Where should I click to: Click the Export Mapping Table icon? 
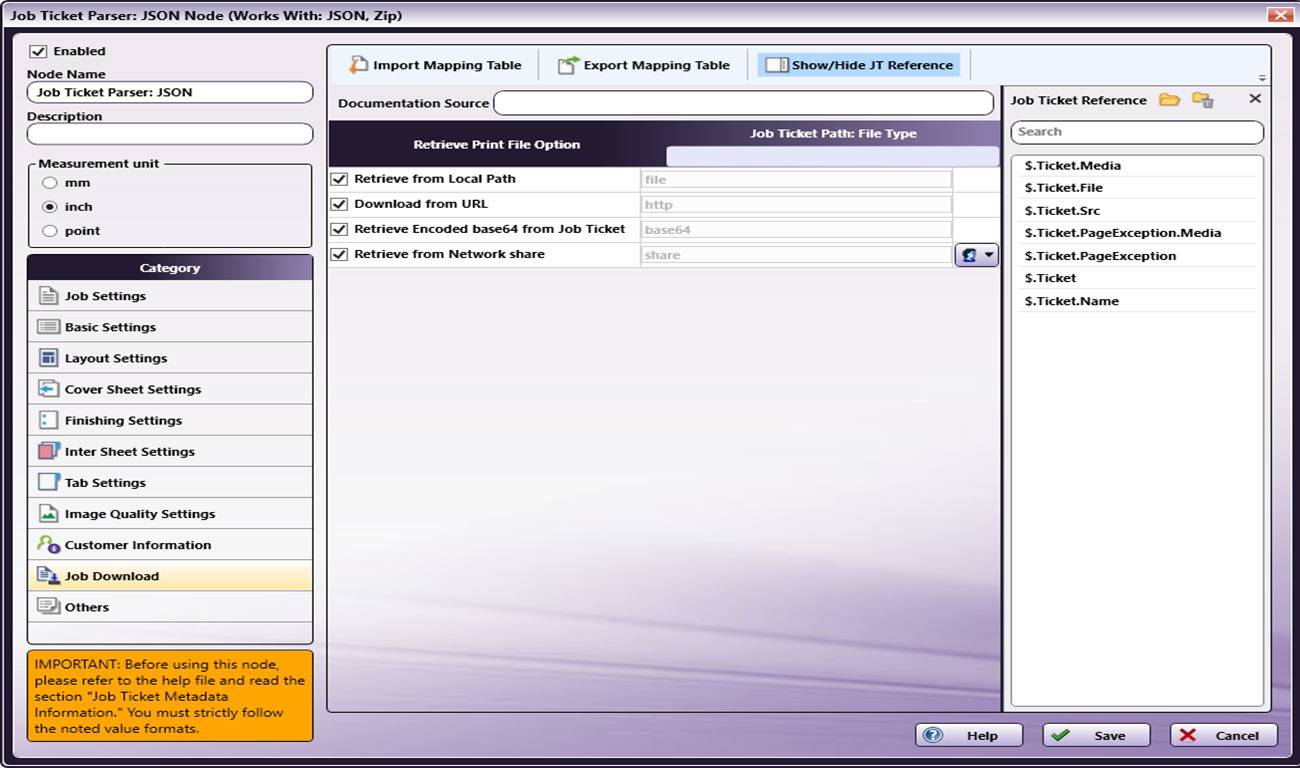click(x=568, y=65)
